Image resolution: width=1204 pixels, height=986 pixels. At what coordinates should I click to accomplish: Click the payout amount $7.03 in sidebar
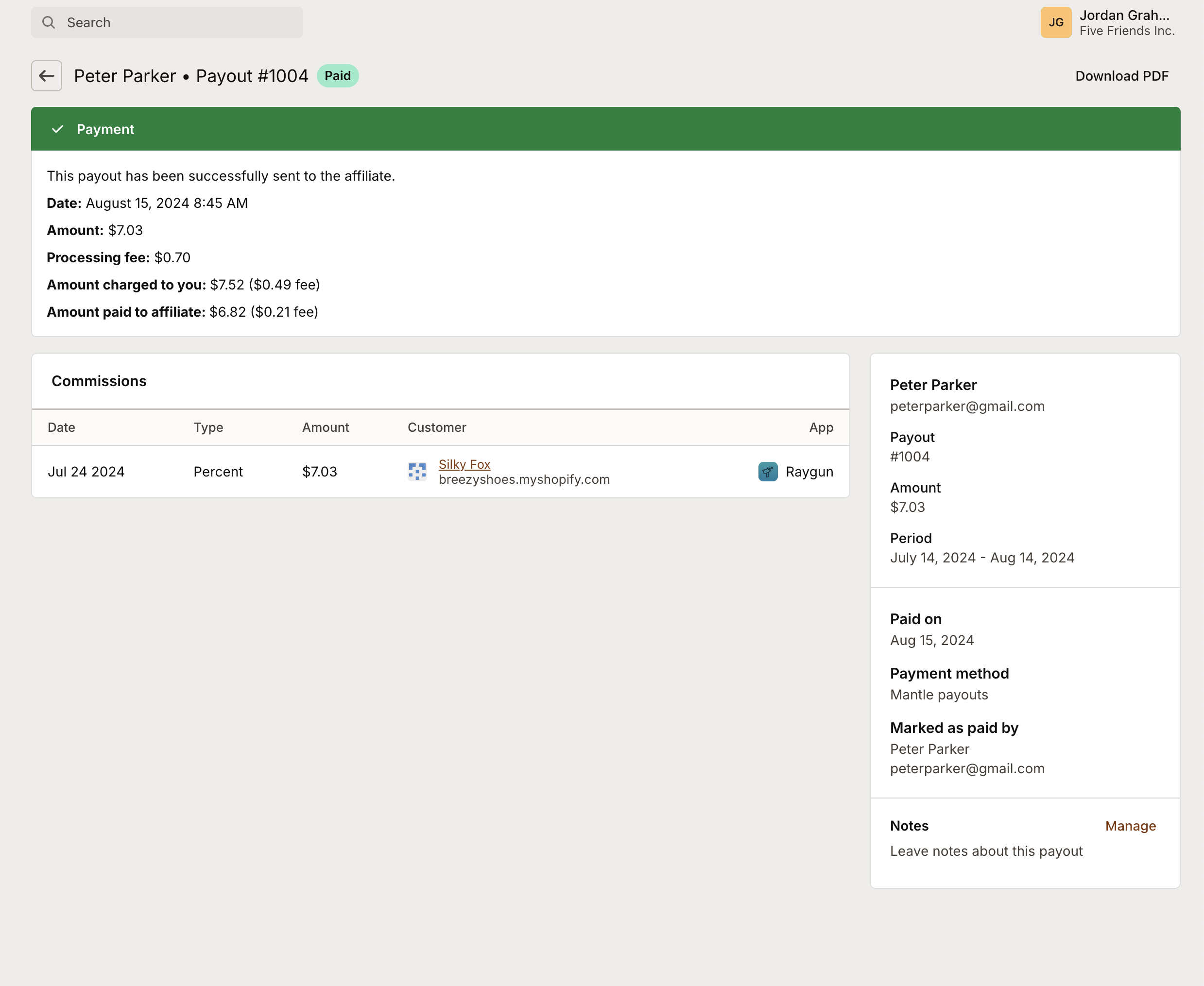coord(908,507)
